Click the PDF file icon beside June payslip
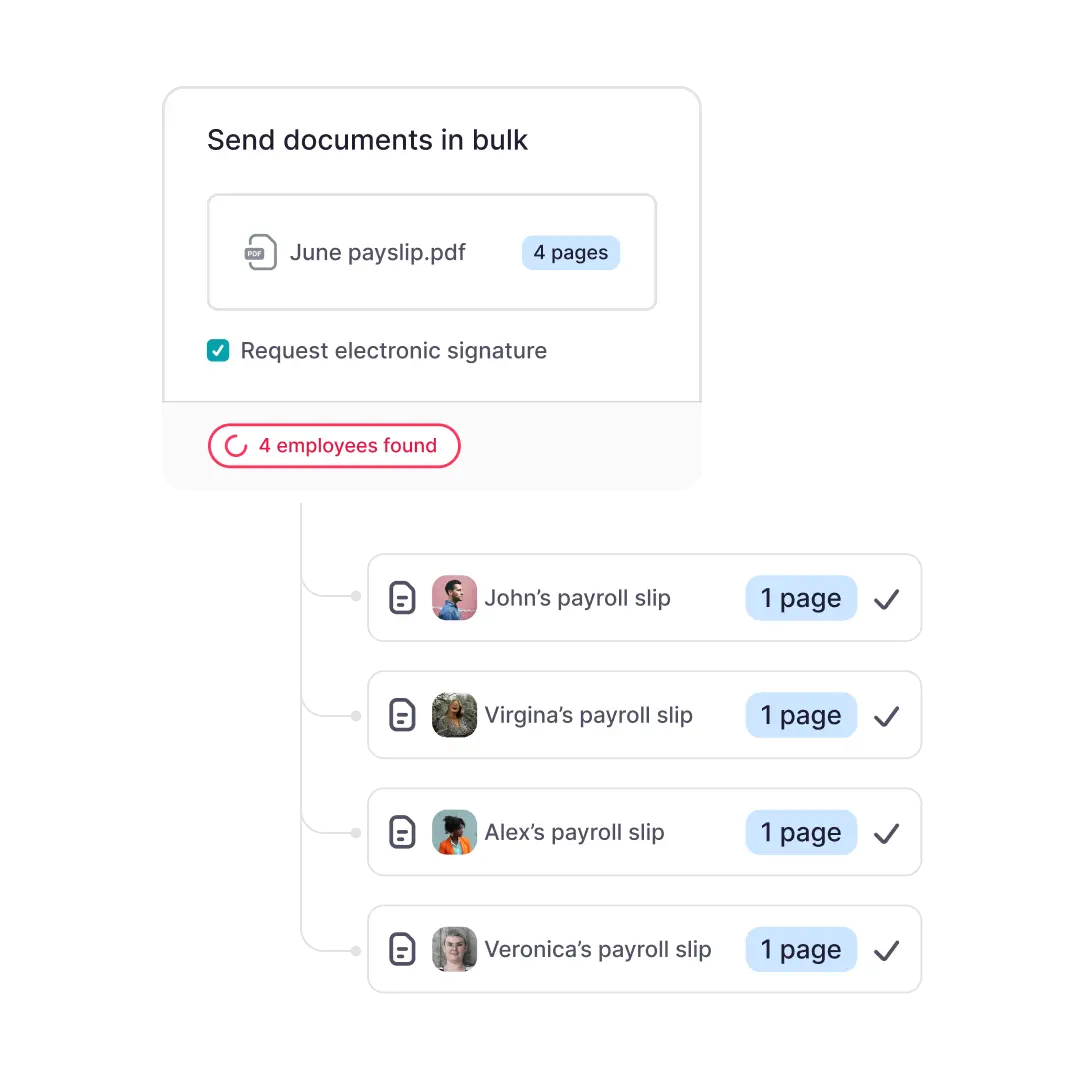 pos(260,252)
